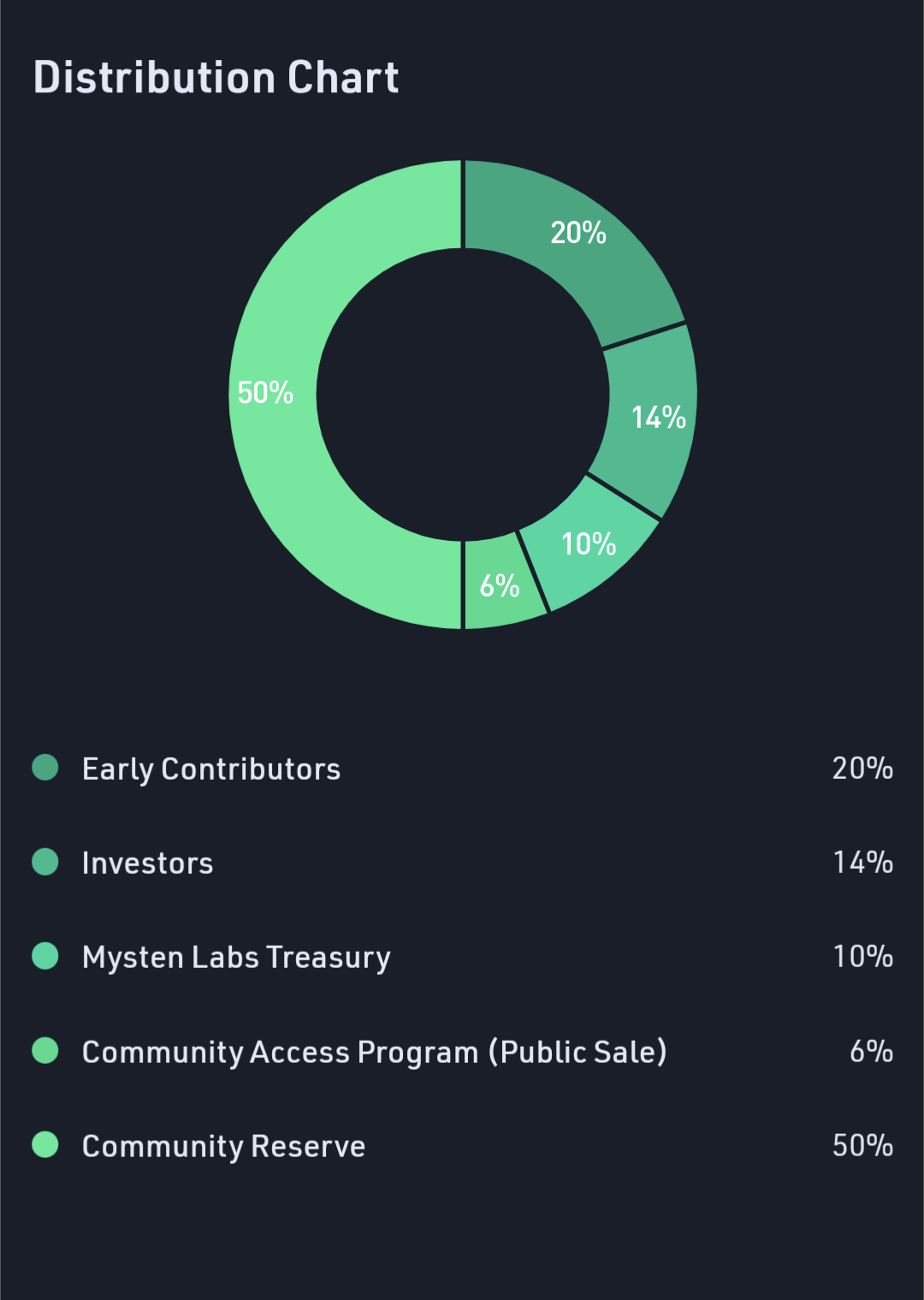Click the Distribution Chart heading
The width and height of the screenshot is (924, 1300).
tap(216, 77)
